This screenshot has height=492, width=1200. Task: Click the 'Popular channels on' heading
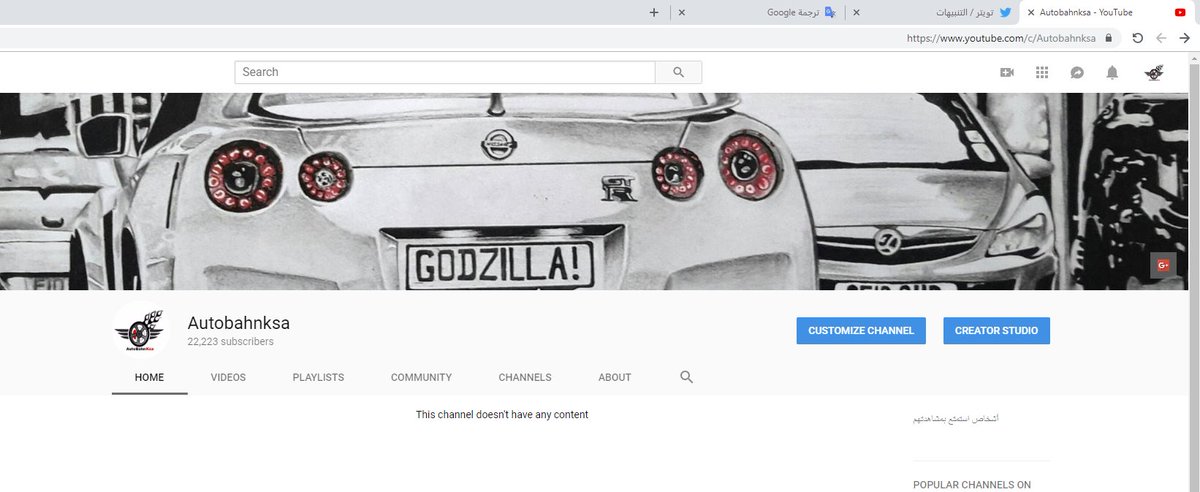point(972,485)
